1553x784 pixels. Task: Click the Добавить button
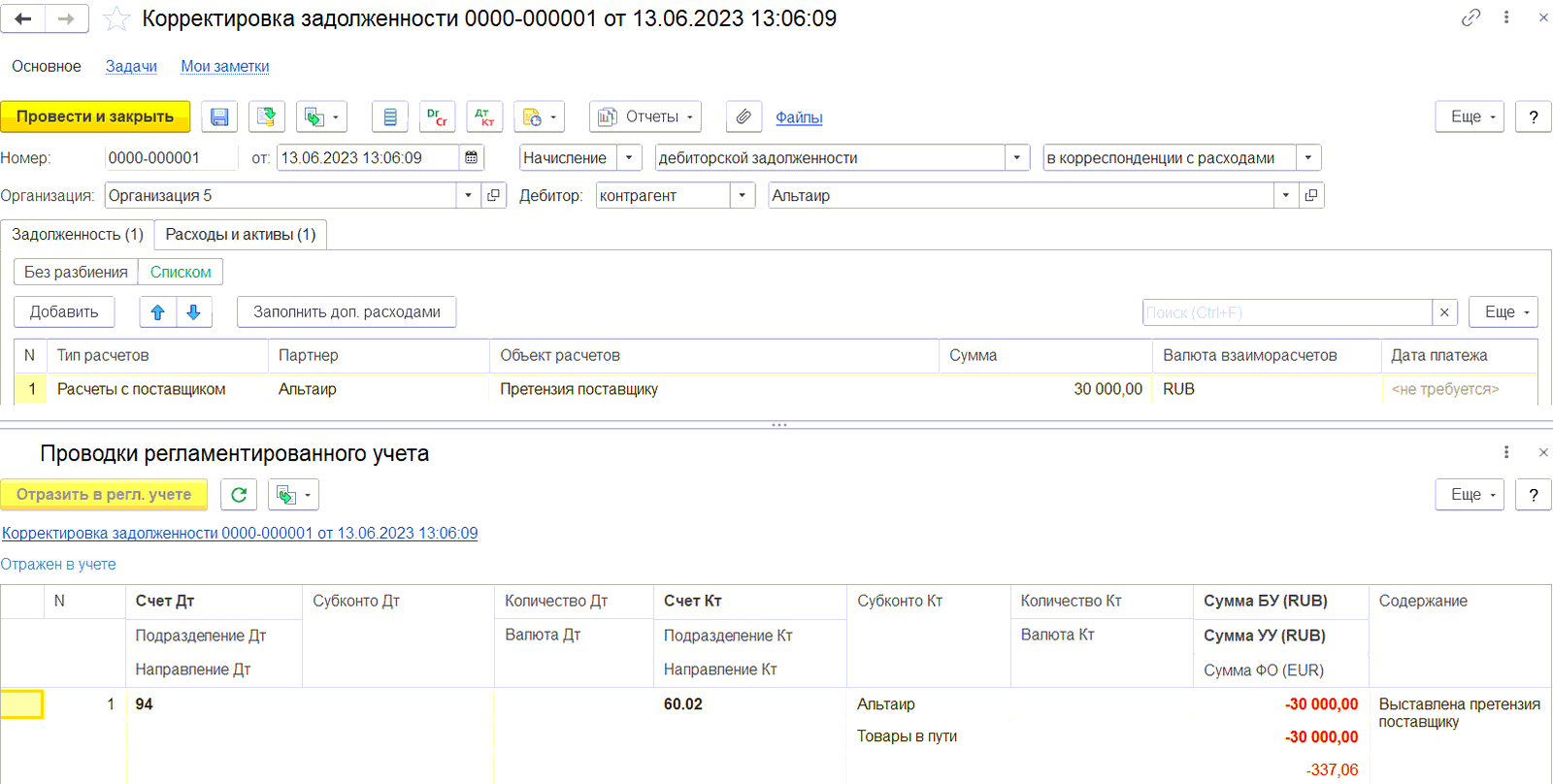tap(64, 312)
